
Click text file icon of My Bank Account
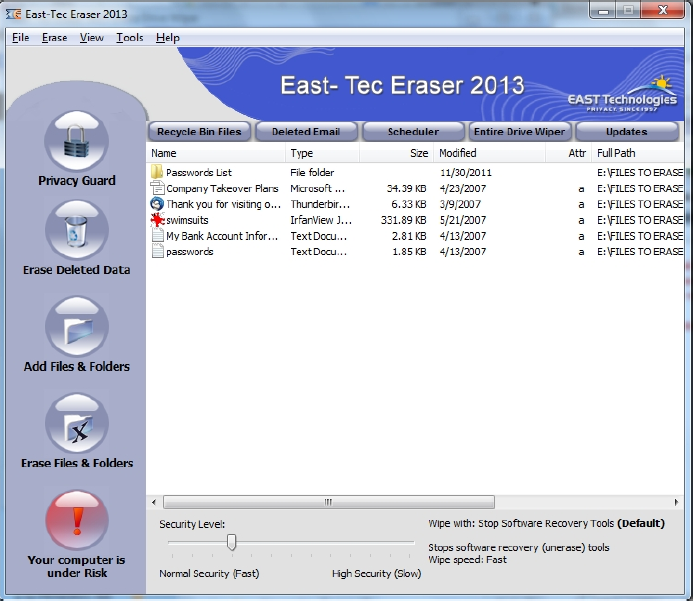coord(157,235)
